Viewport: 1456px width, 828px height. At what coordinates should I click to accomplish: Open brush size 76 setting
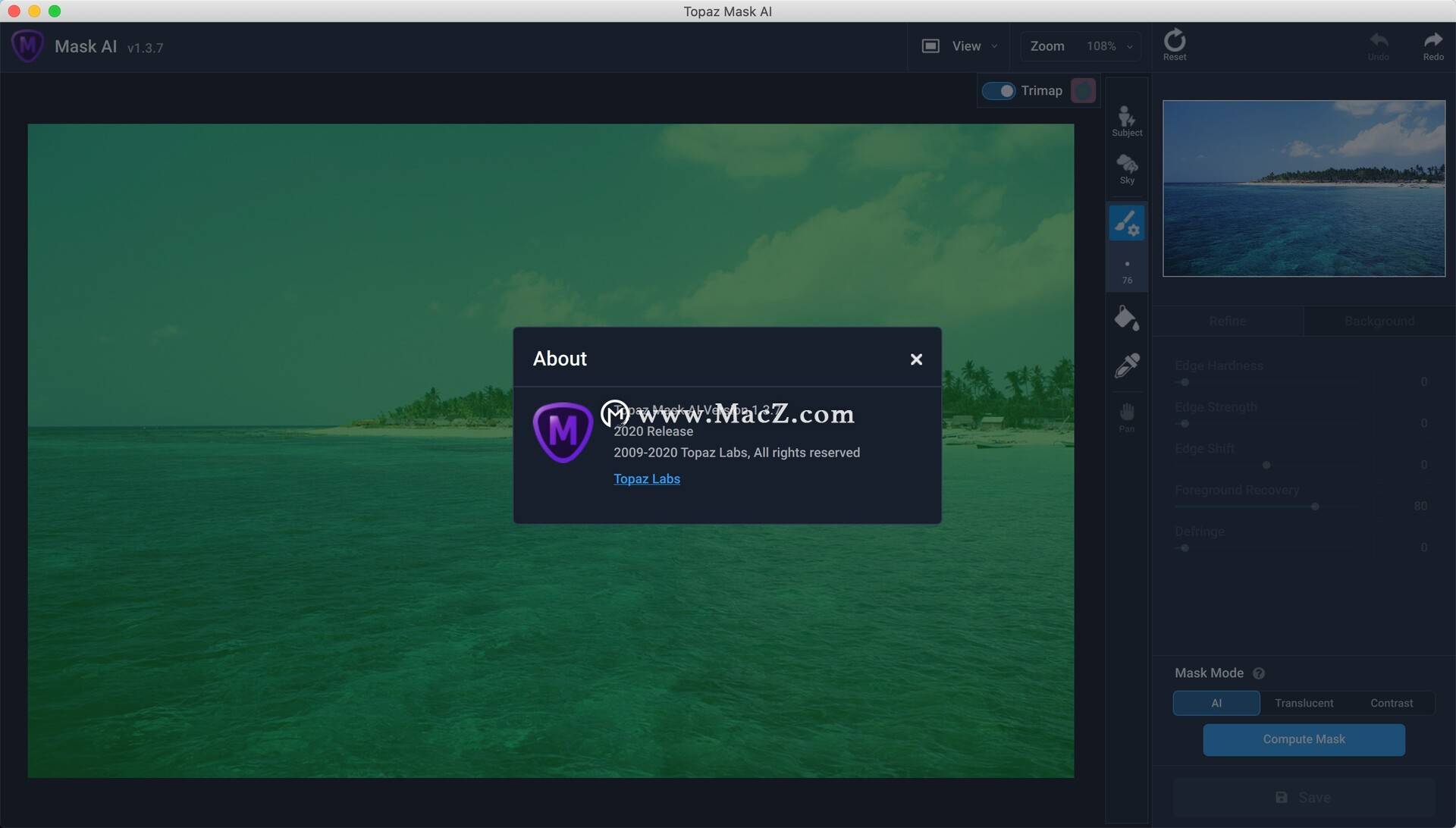point(1127,272)
